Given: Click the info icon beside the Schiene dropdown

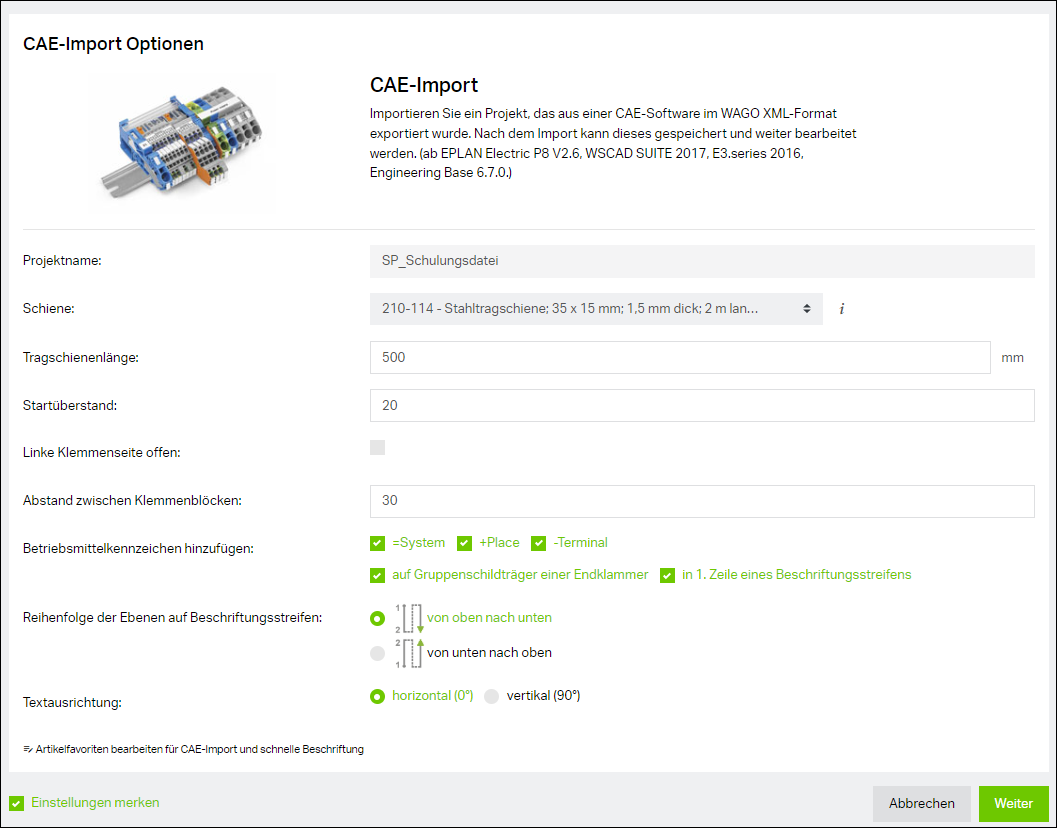Looking at the screenshot, I should click(841, 309).
